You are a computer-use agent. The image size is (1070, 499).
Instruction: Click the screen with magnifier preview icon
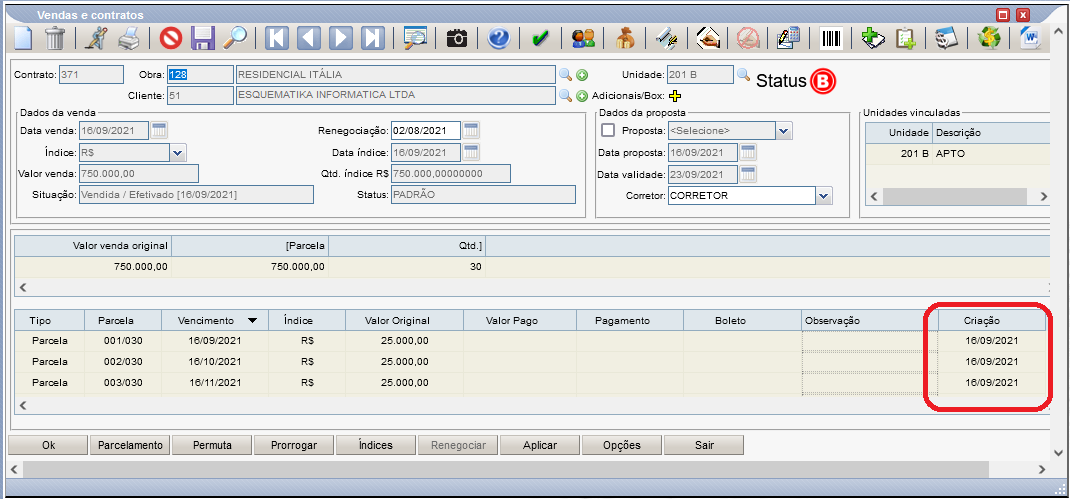coord(415,38)
